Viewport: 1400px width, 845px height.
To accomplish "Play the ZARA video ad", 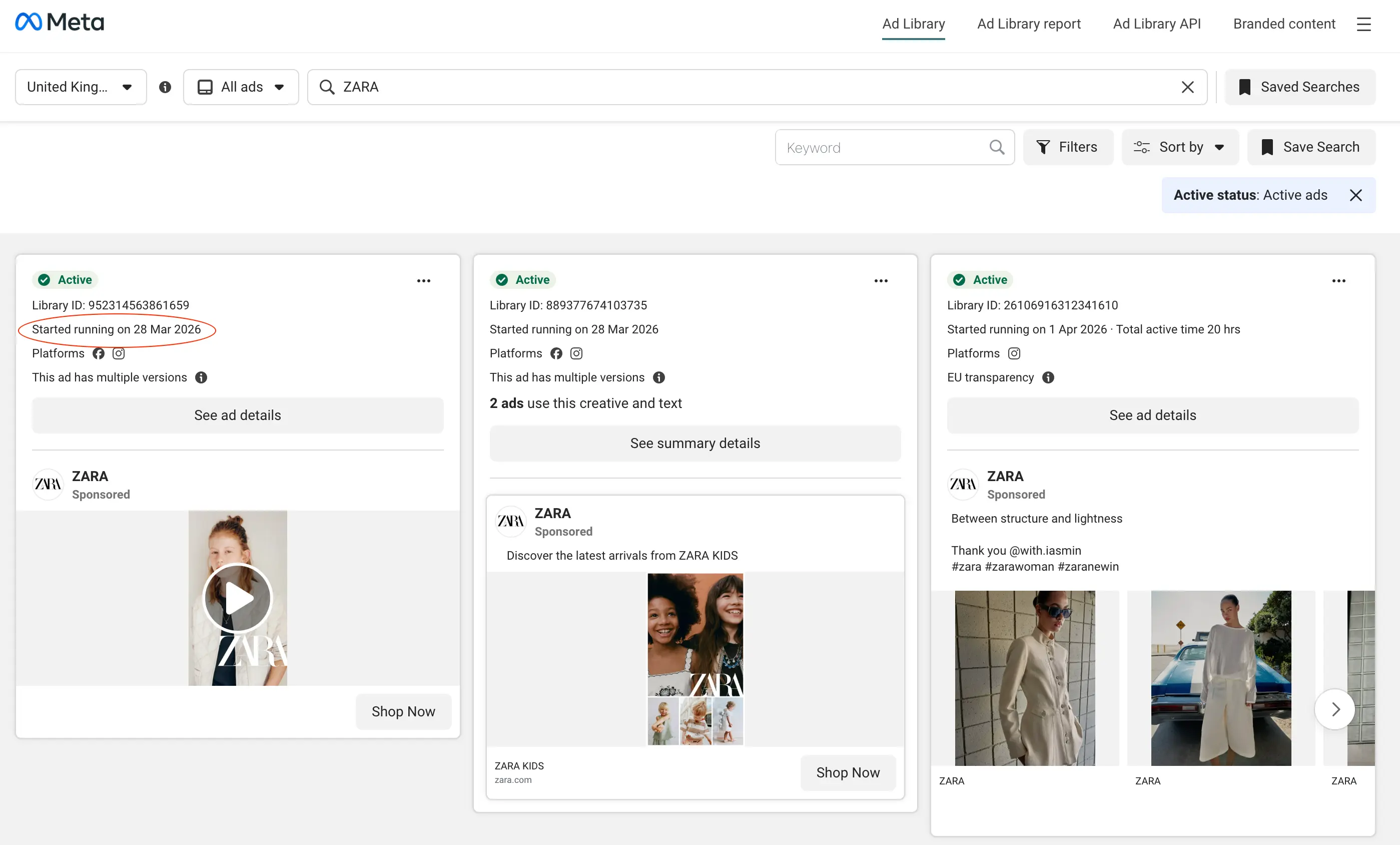I will (238, 598).
